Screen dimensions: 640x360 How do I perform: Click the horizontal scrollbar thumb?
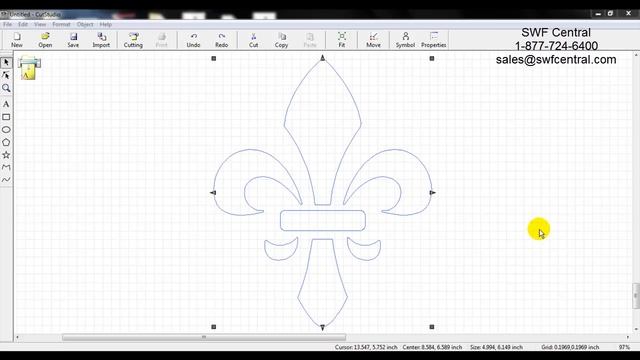click(204, 337)
